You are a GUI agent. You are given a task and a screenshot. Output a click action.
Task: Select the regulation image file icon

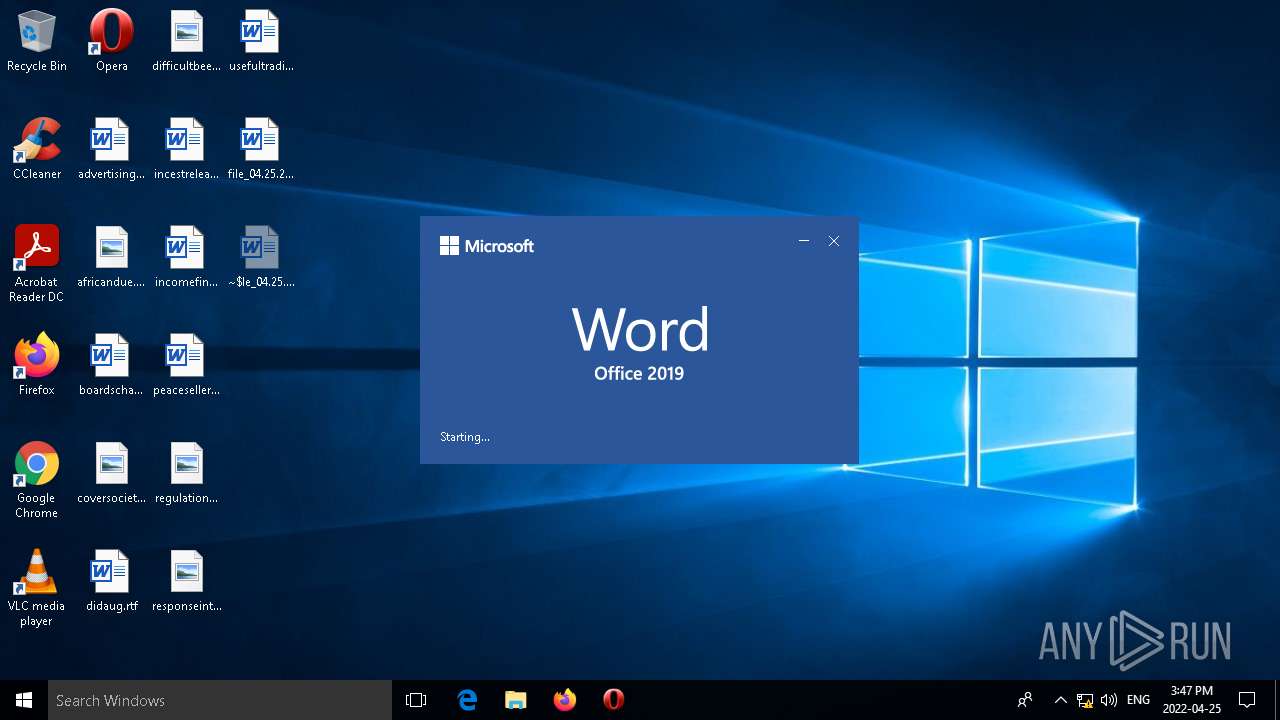pos(186,472)
